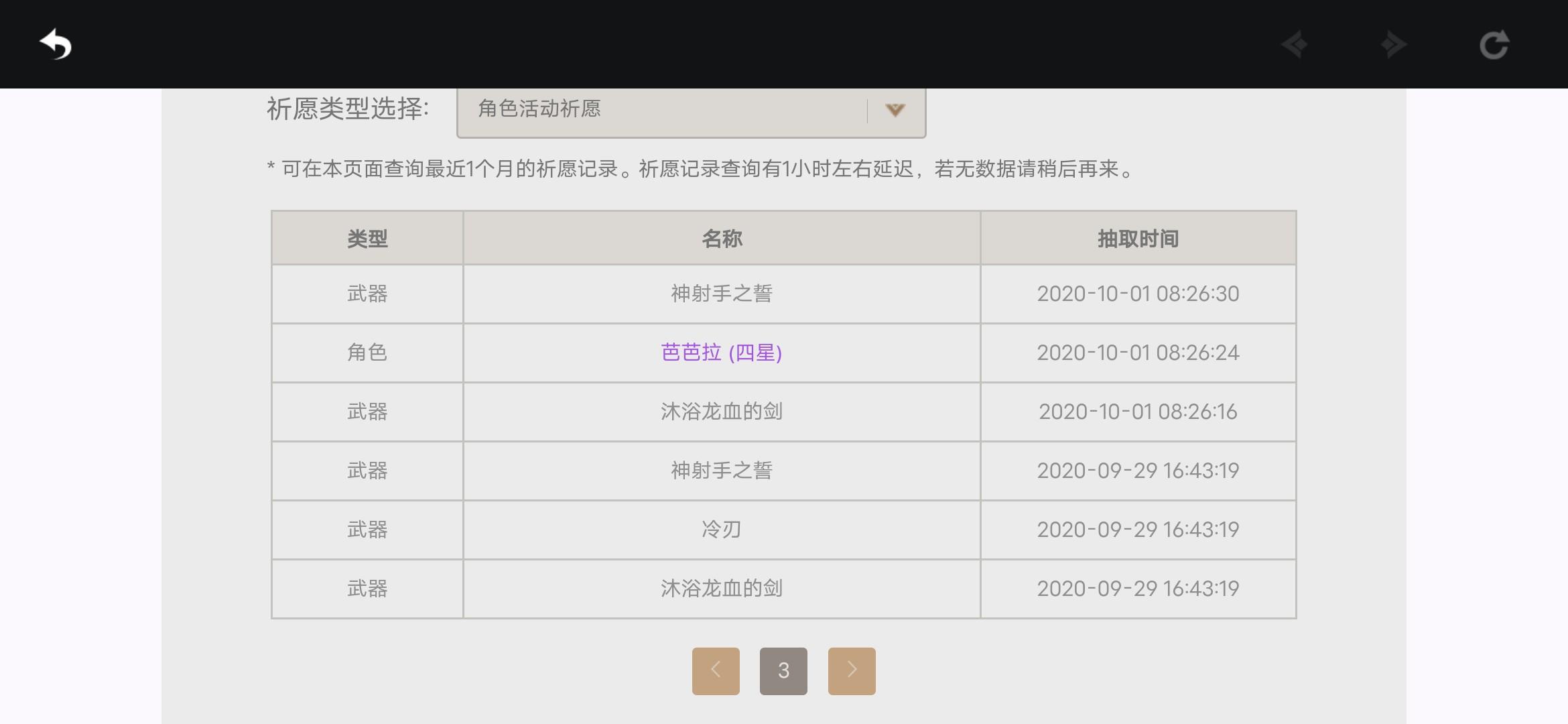
Task: Select the 芭芭拉 (四星) entry
Action: click(x=722, y=353)
